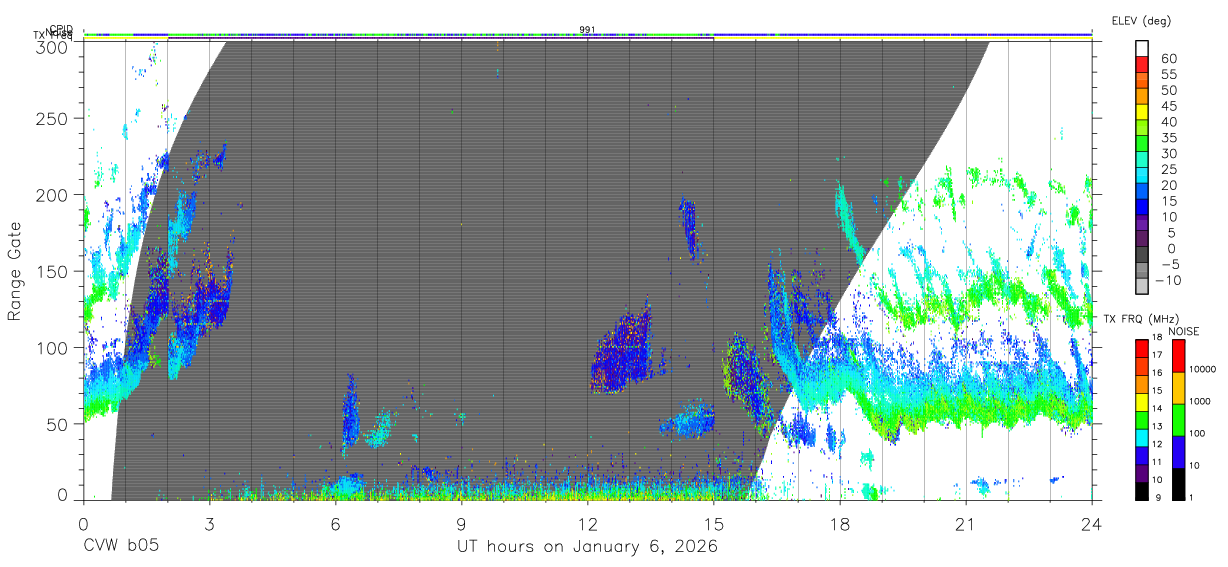The height and width of the screenshot is (567, 1228).
Task: Click the '200' range gate tick label
Action: pos(52,195)
